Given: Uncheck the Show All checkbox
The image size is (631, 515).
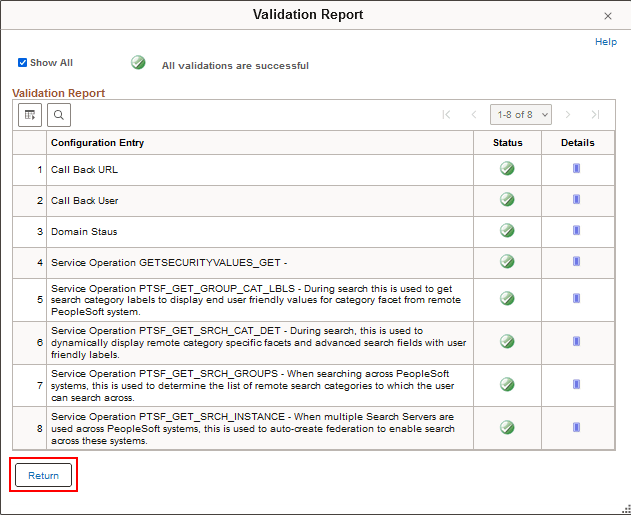Looking at the screenshot, I should 23,62.
